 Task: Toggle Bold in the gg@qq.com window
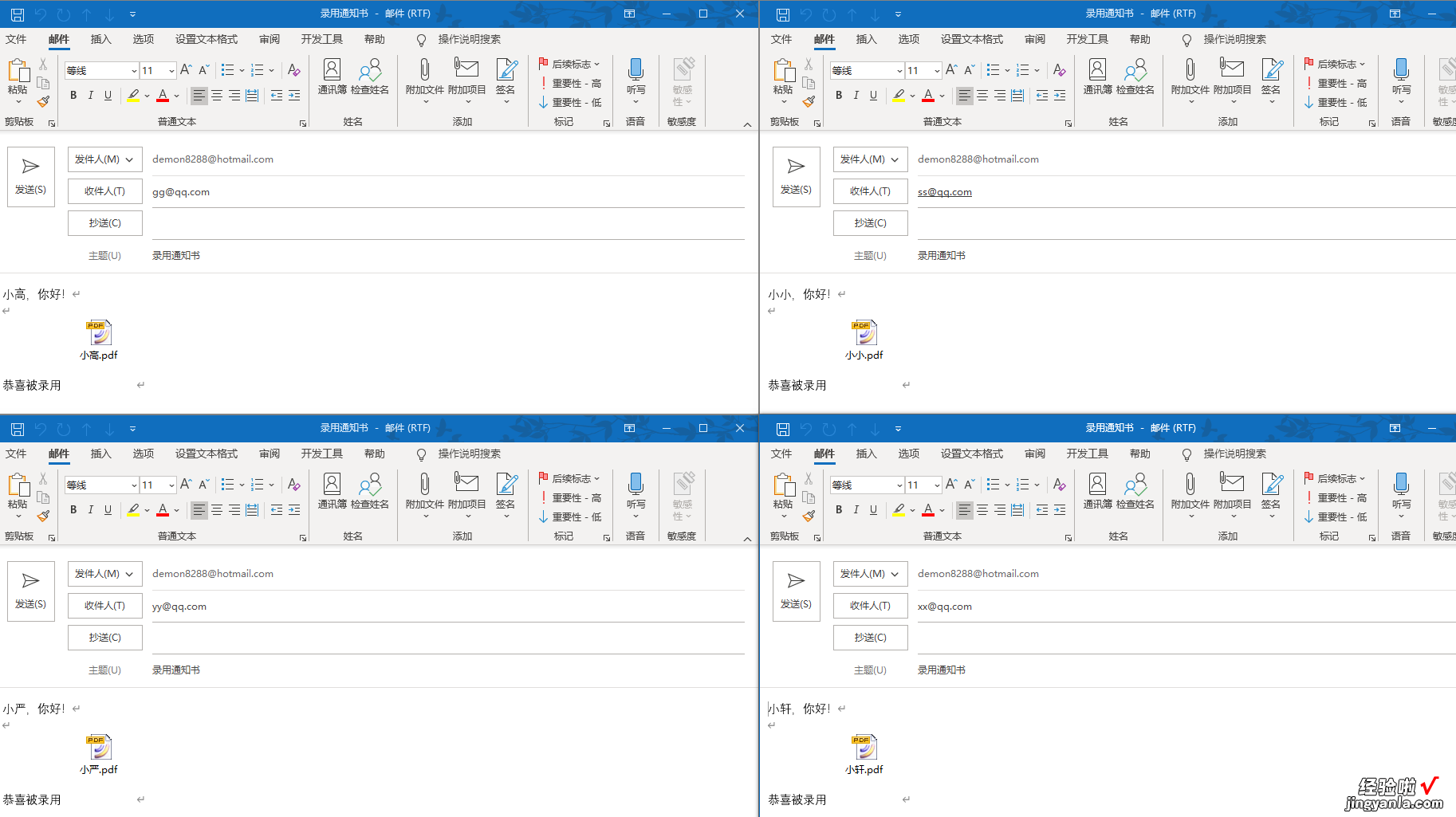coord(73,95)
